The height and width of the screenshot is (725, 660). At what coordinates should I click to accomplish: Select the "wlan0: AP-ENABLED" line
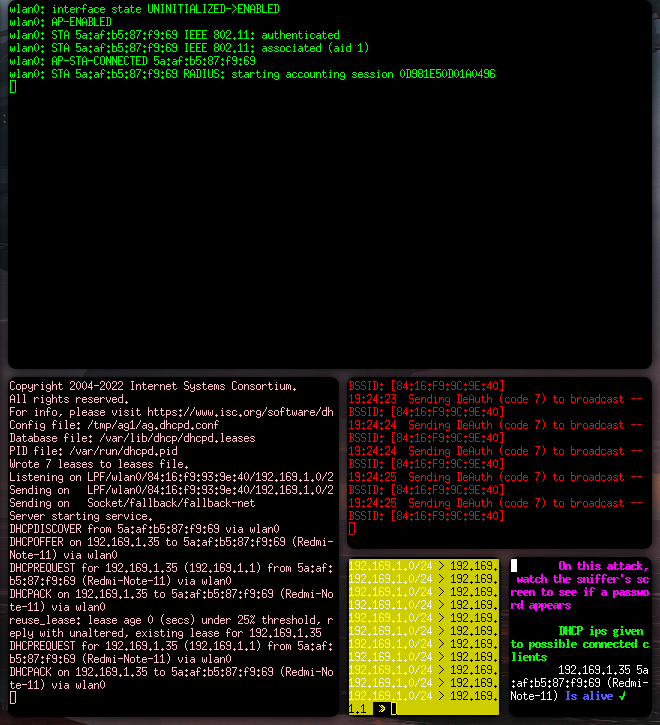tap(61, 22)
